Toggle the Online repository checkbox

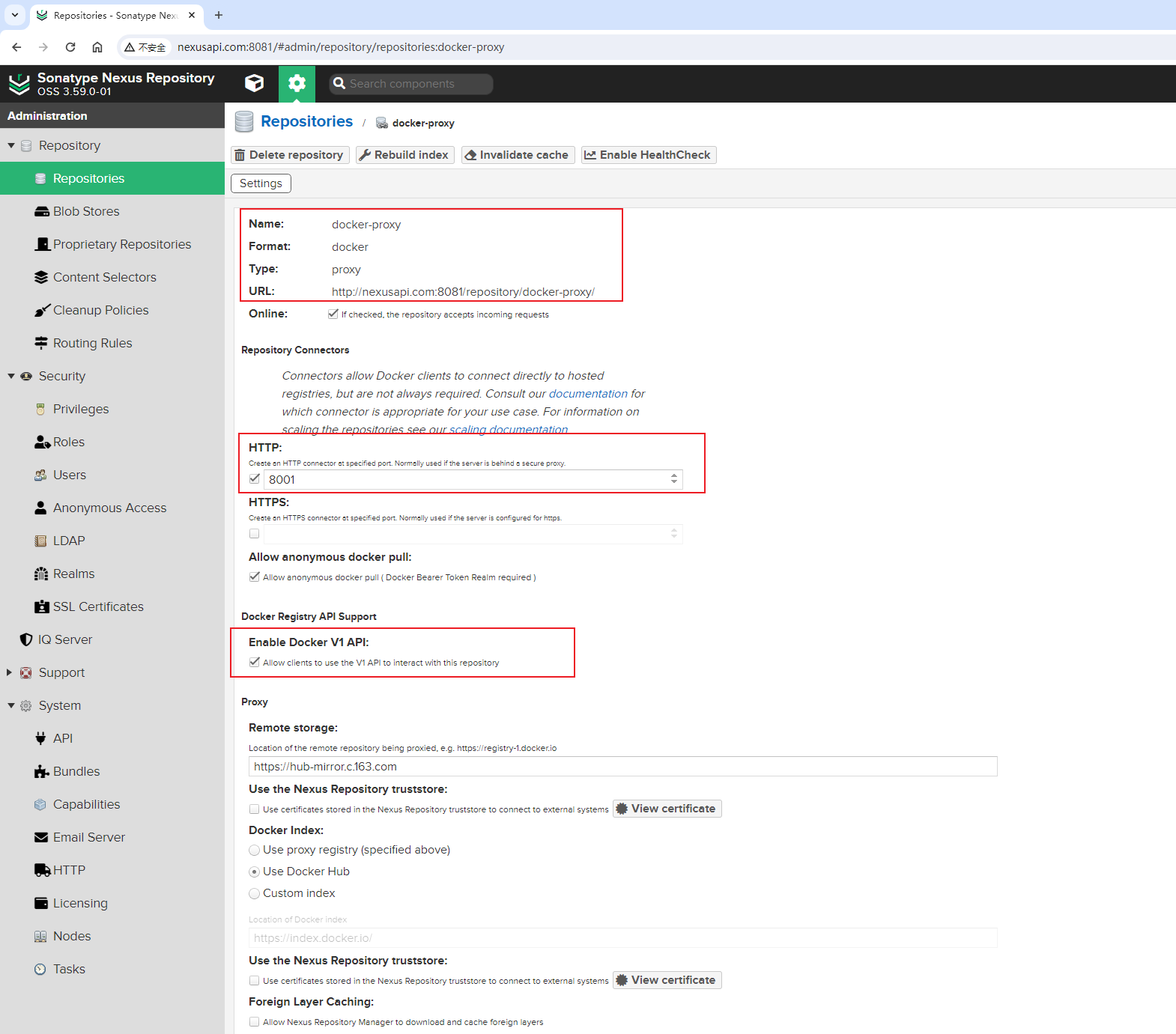(x=333, y=314)
